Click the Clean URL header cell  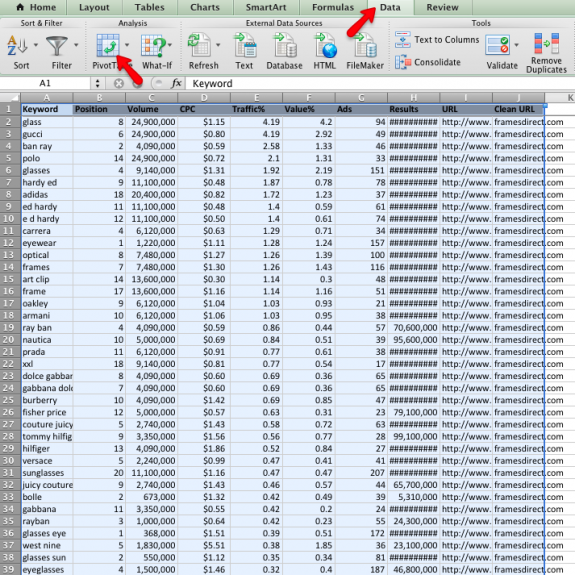519,109
